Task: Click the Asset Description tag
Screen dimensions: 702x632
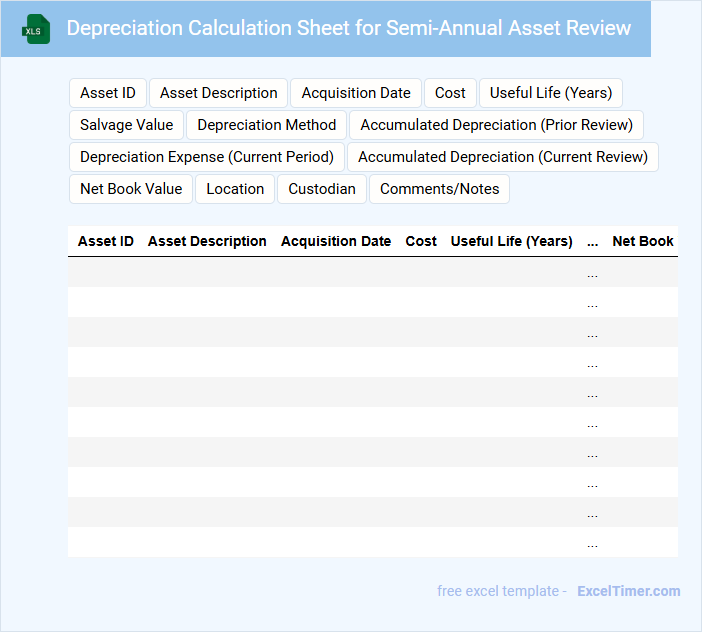Action: tap(219, 93)
